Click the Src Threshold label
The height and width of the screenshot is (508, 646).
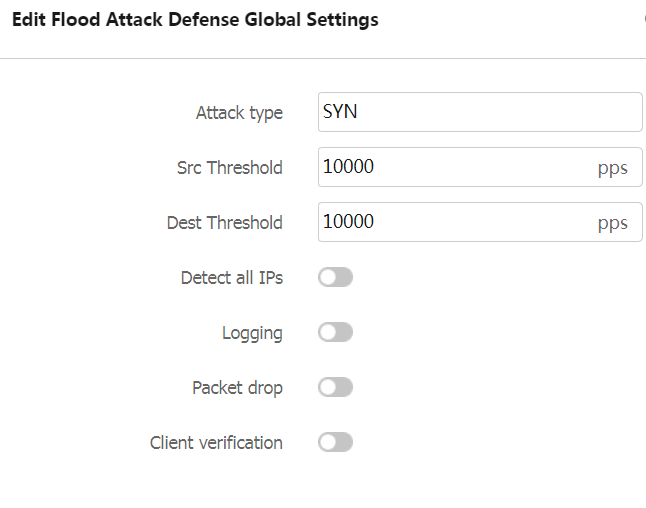(x=230, y=168)
